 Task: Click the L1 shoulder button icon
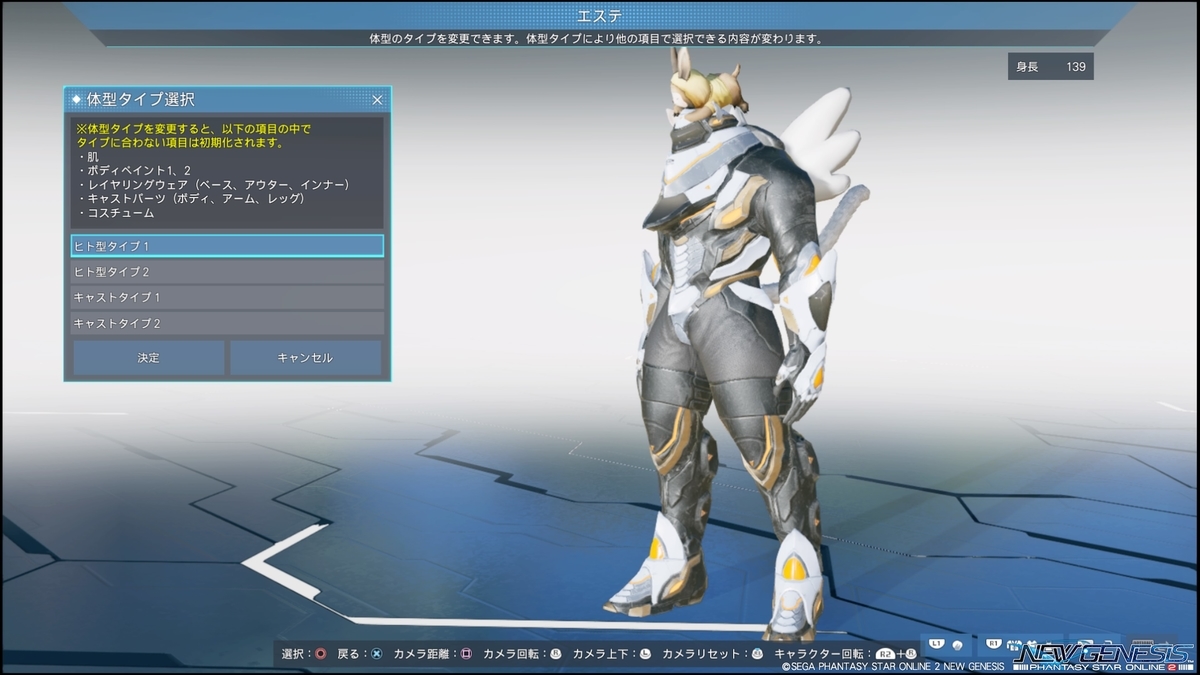pos(936,643)
